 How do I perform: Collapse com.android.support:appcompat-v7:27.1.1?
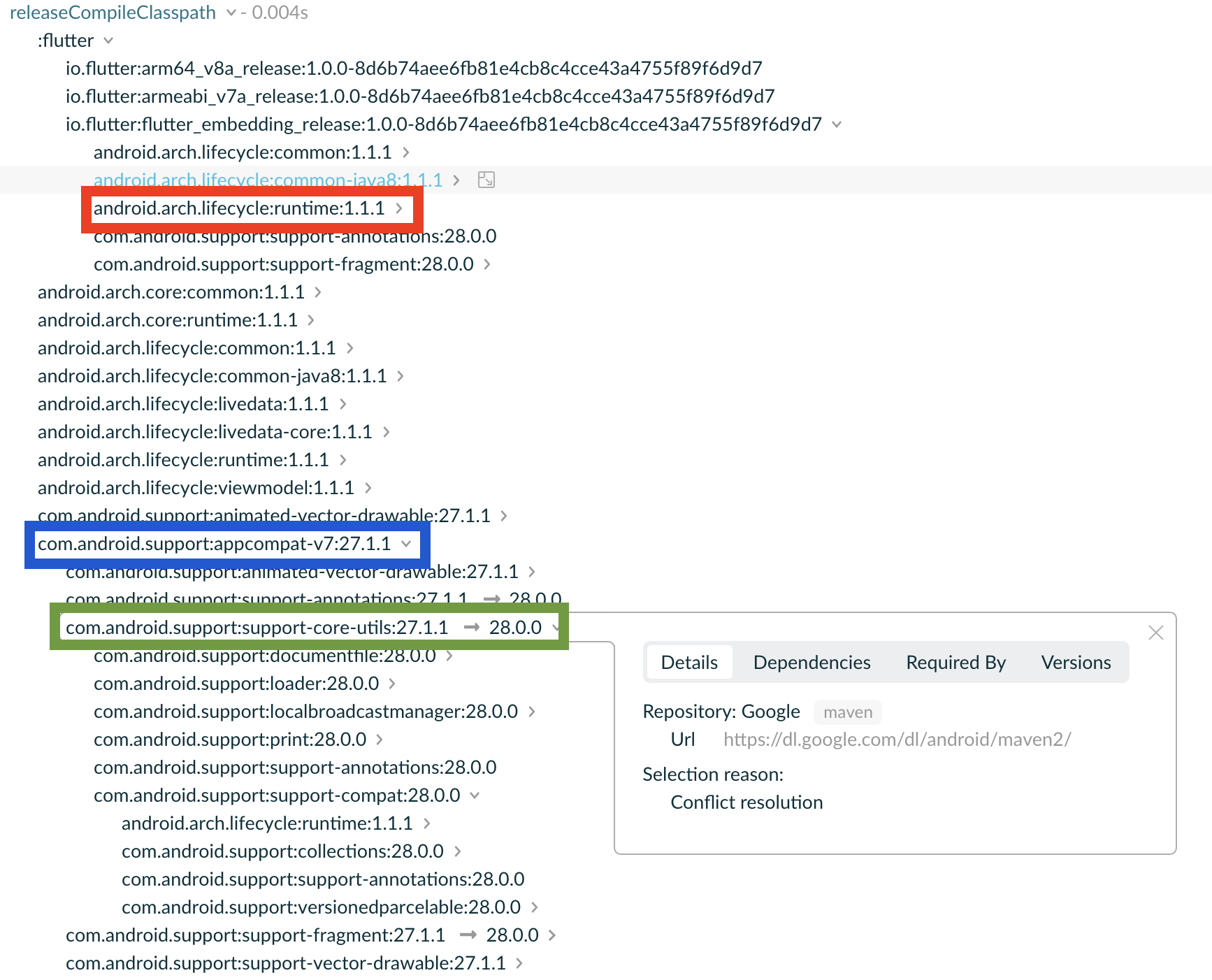(406, 544)
